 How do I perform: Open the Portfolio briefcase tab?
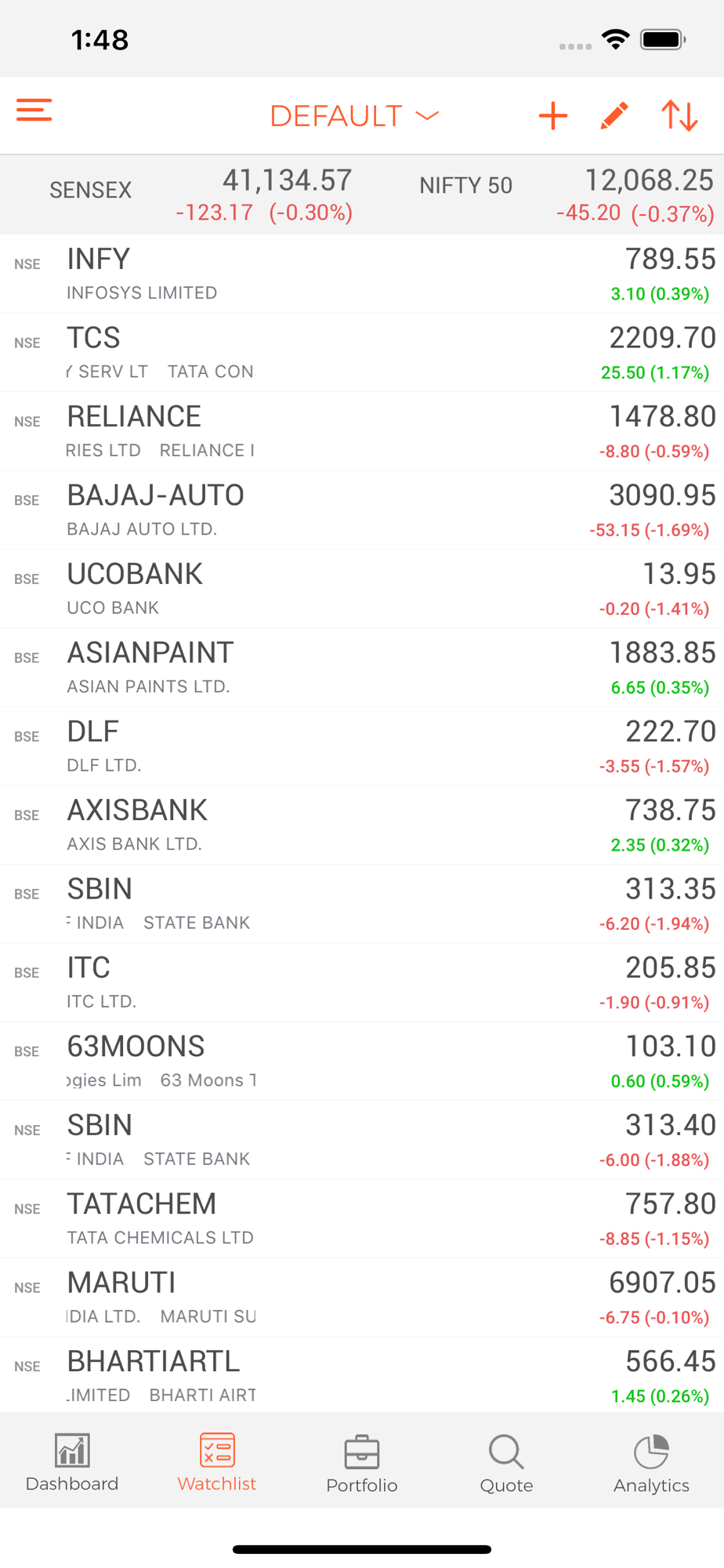[x=362, y=1464]
